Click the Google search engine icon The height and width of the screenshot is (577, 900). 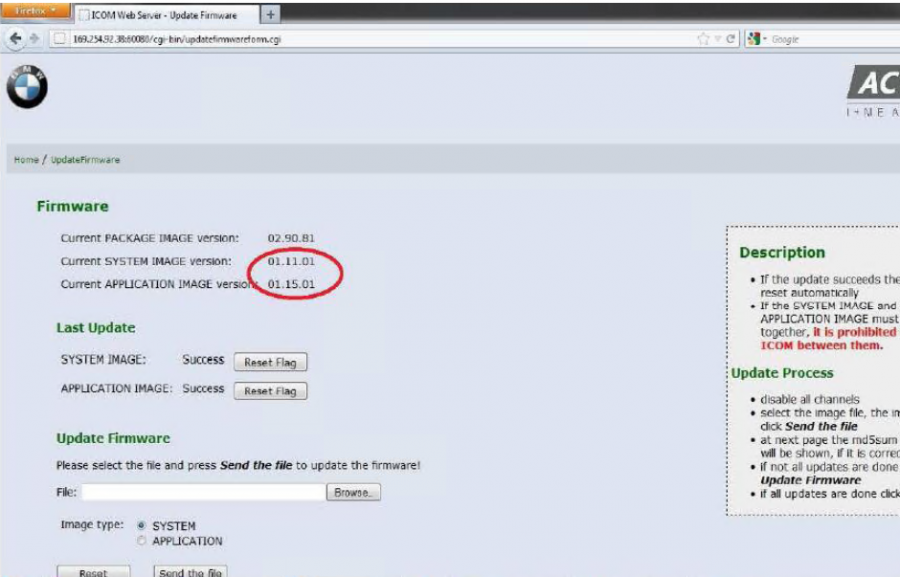click(752, 38)
